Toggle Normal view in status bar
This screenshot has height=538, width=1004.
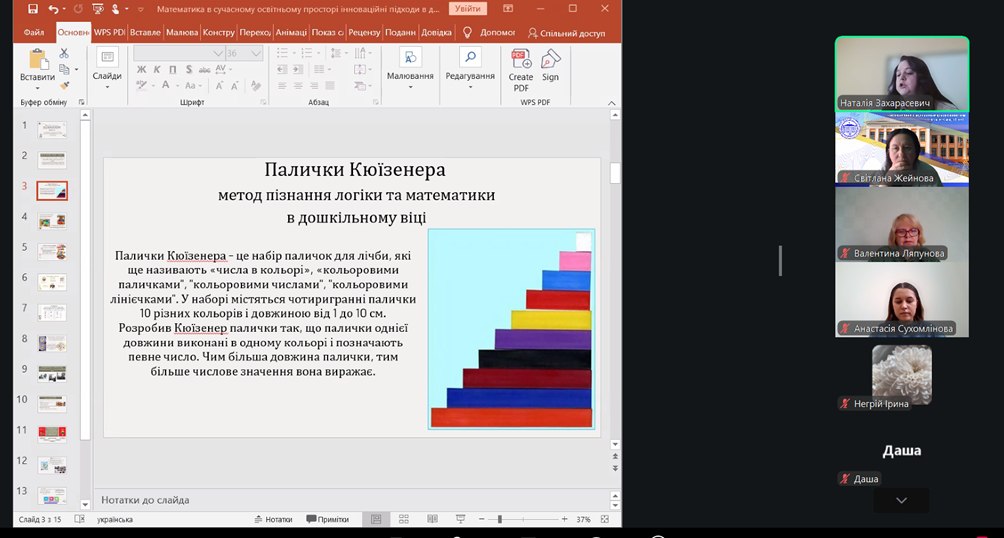376,519
